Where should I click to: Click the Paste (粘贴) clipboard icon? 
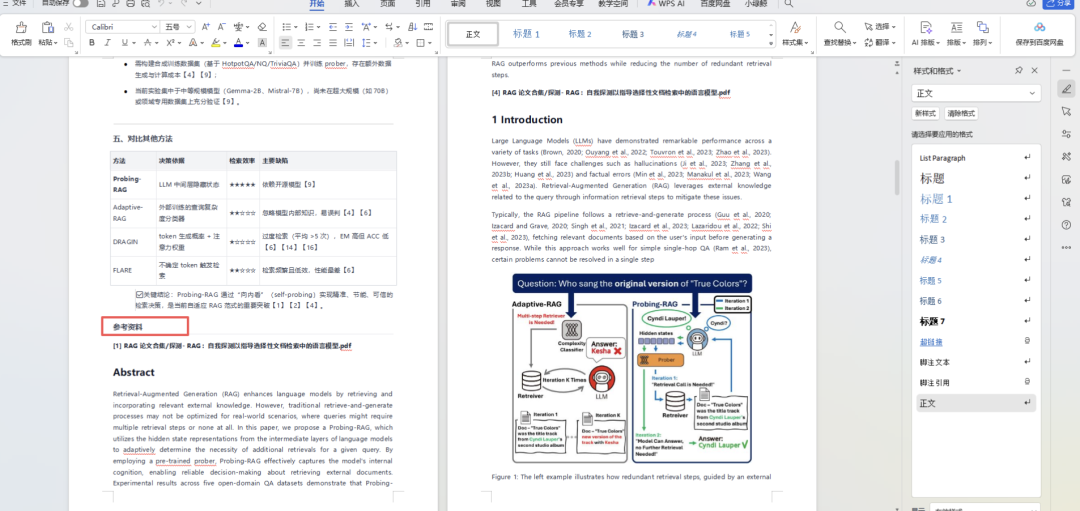[48, 28]
